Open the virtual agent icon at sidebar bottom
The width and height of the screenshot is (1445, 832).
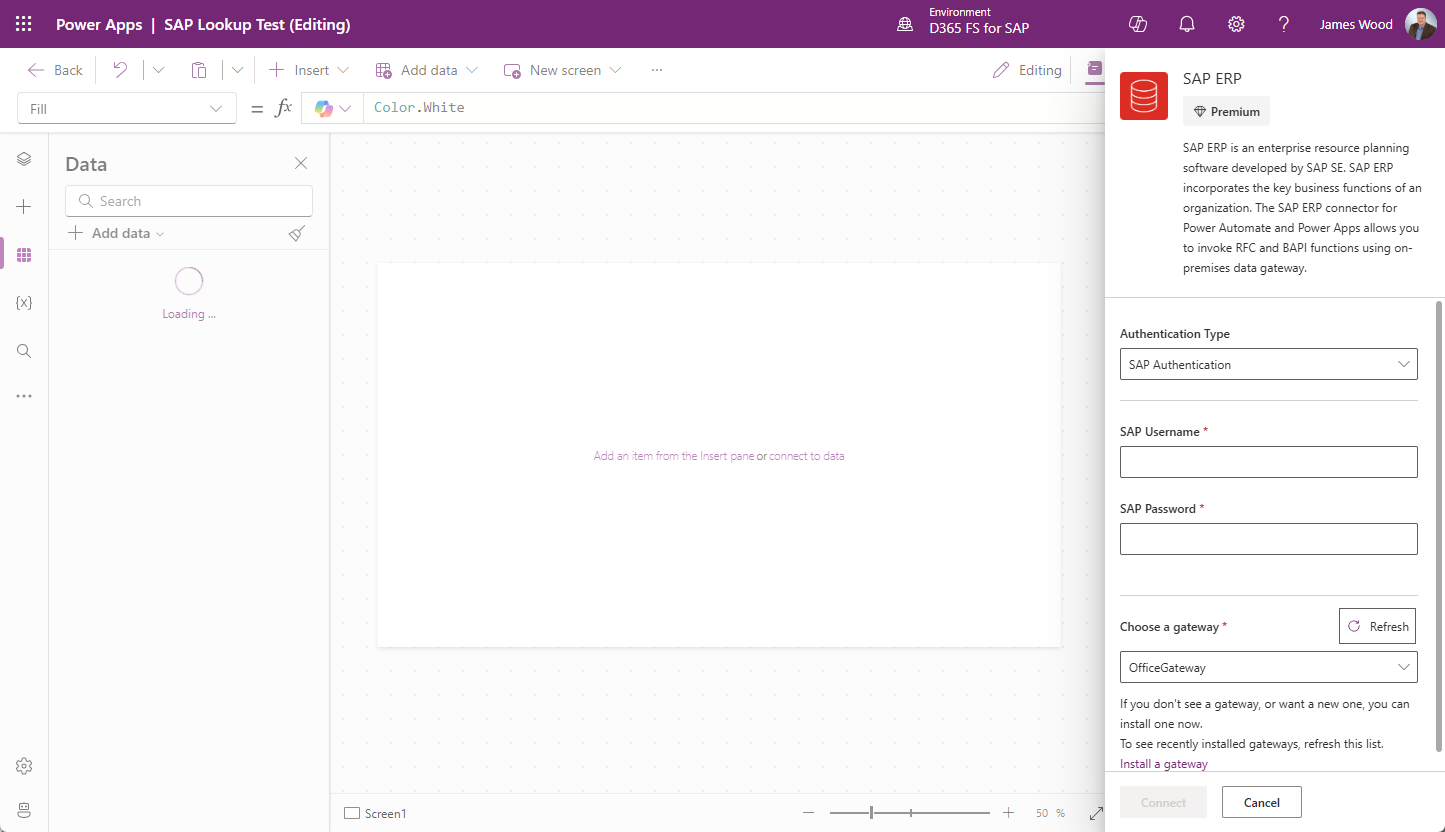(24, 809)
